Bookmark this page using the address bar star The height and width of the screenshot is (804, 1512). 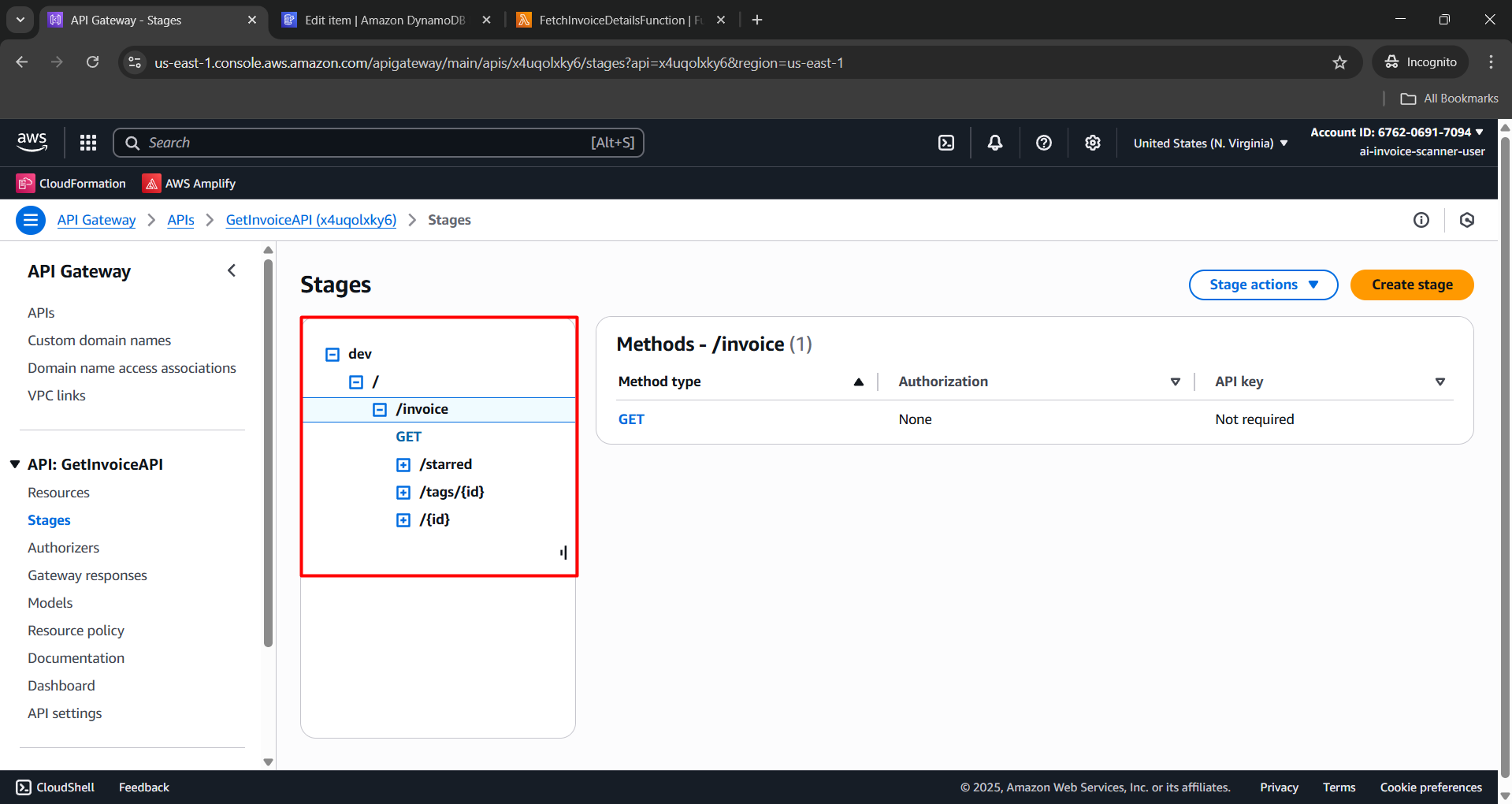[1339, 62]
